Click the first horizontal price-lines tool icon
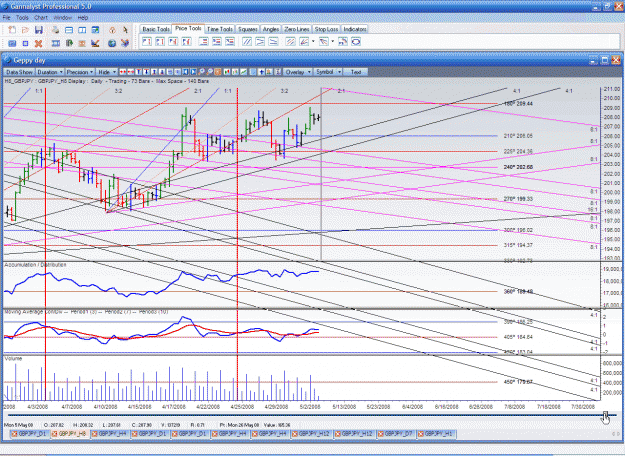This screenshot has width=625, height=456. [x=203, y=41]
